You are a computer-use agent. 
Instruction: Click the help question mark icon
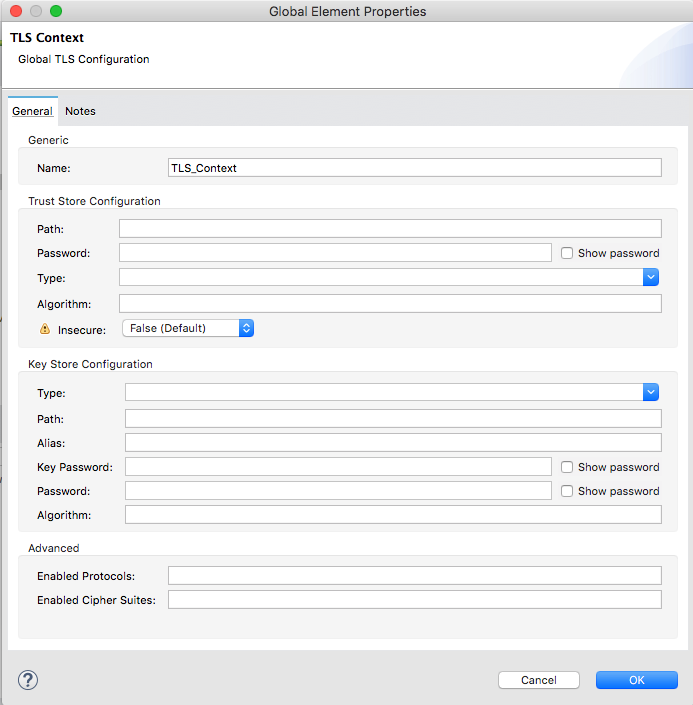click(27, 680)
